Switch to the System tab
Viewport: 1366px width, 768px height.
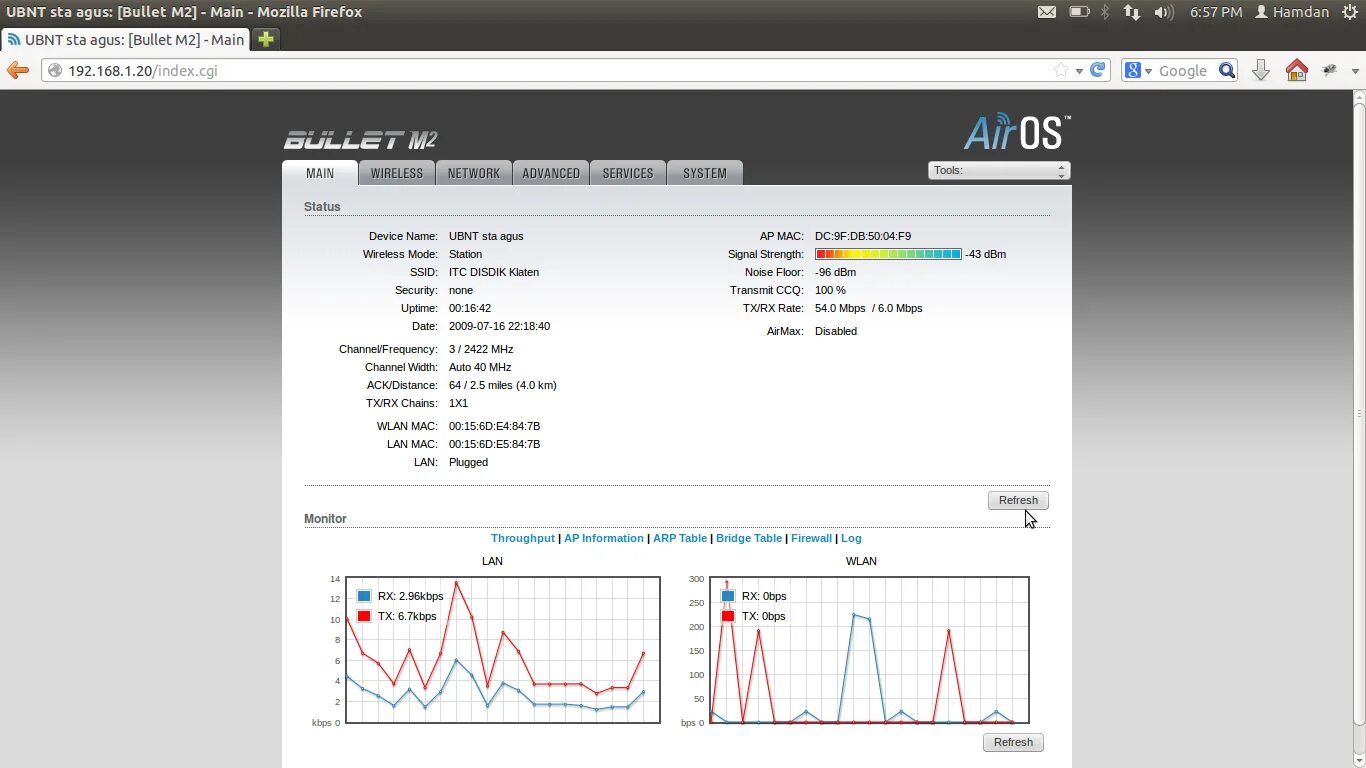pyautogui.click(x=705, y=173)
